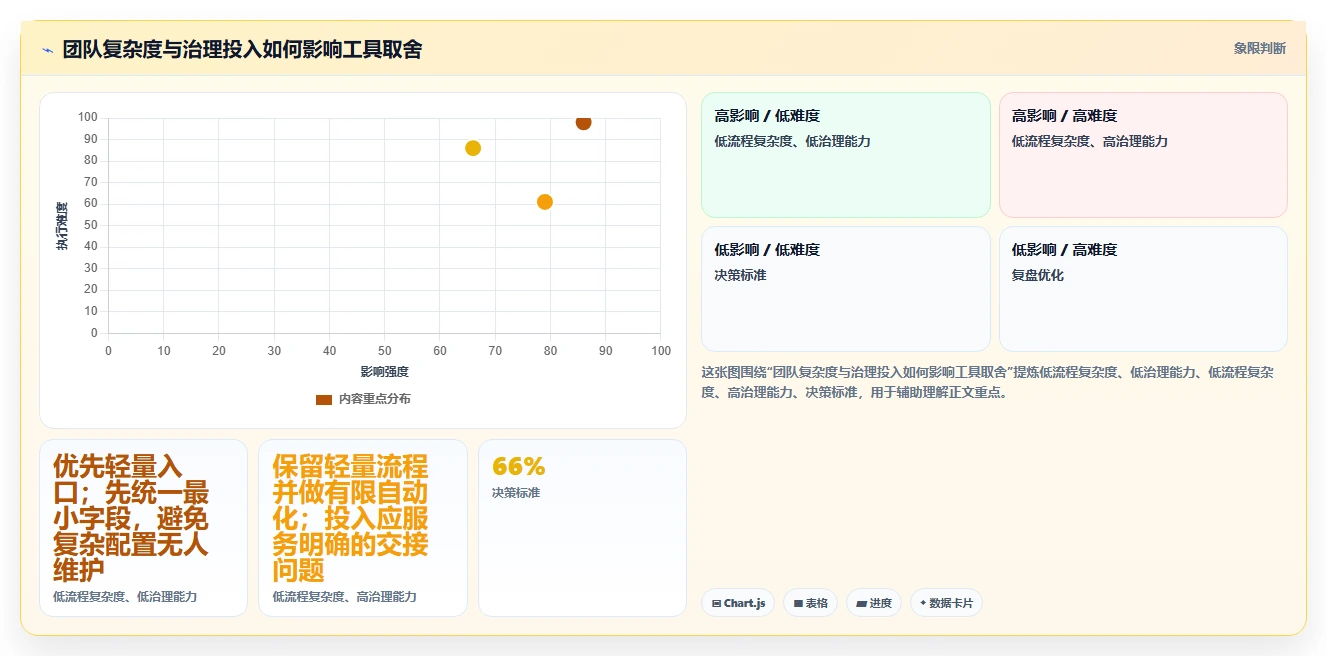This screenshot has height=656, width=1327.
Task: Click the Chart.js chip icon
Action: [716, 604]
